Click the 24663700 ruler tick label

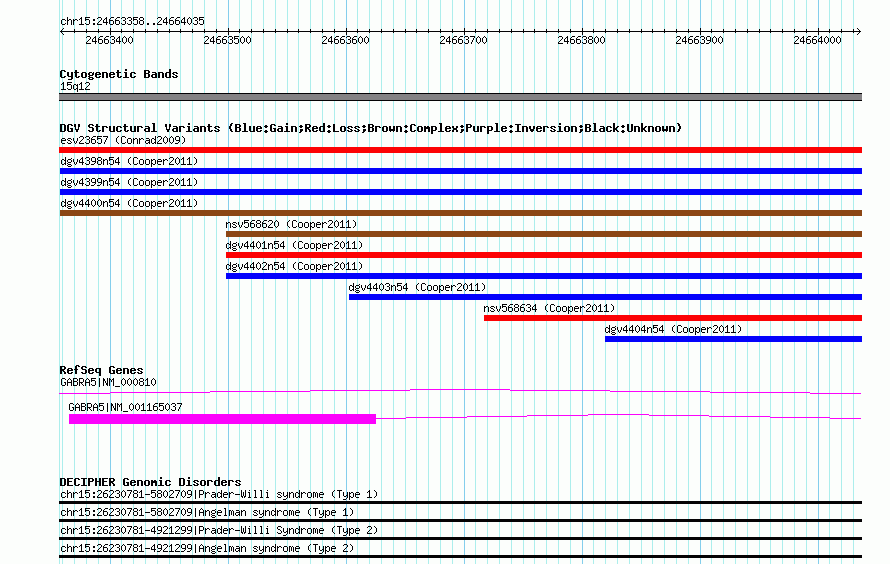(463, 40)
